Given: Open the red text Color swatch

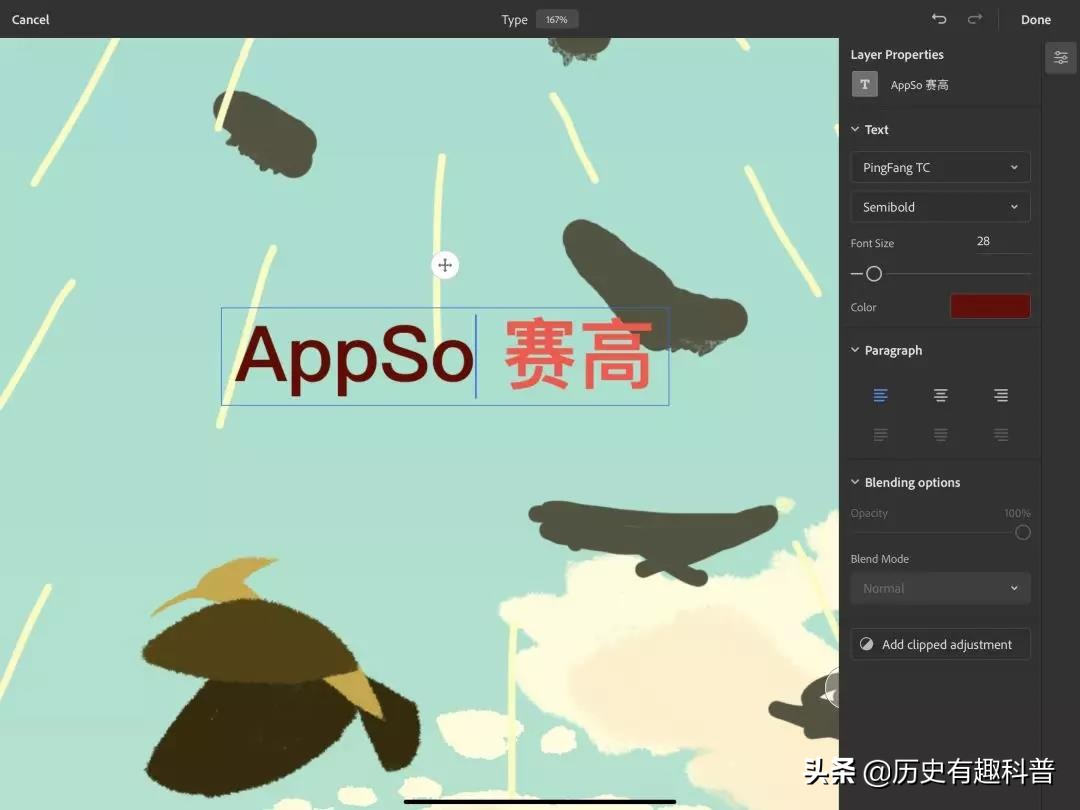Looking at the screenshot, I should coord(990,306).
